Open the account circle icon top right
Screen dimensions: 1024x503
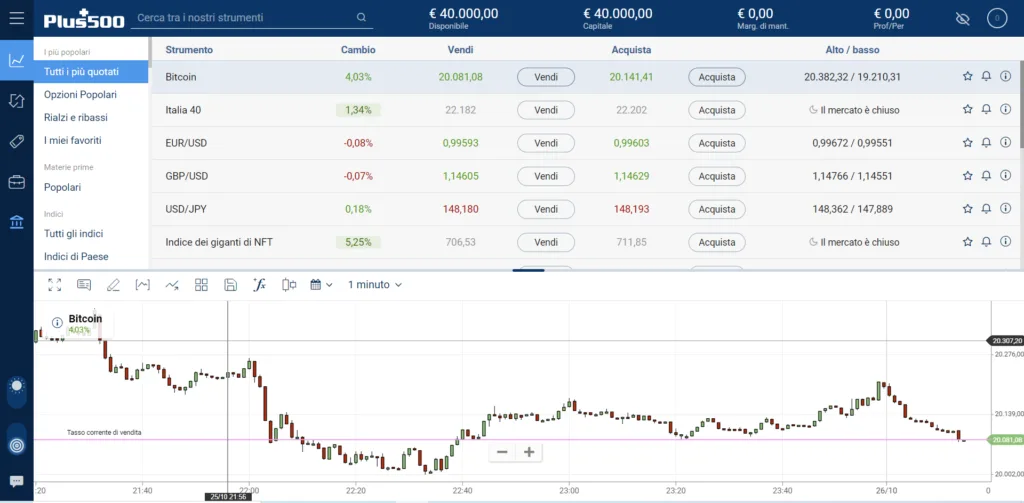[x=997, y=18]
